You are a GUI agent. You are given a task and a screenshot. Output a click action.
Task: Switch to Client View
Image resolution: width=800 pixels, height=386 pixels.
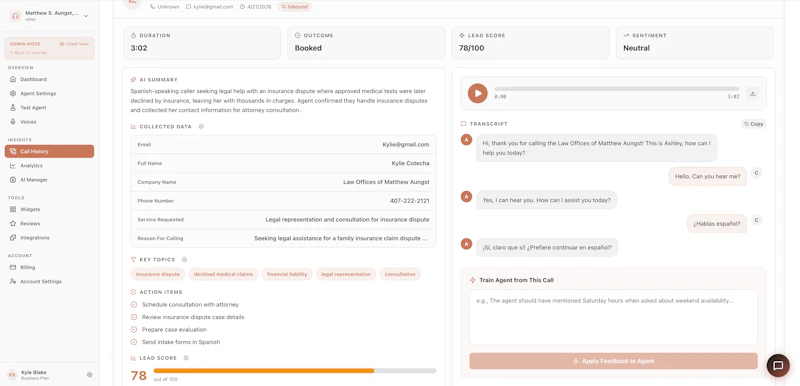click(x=74, y=44)
